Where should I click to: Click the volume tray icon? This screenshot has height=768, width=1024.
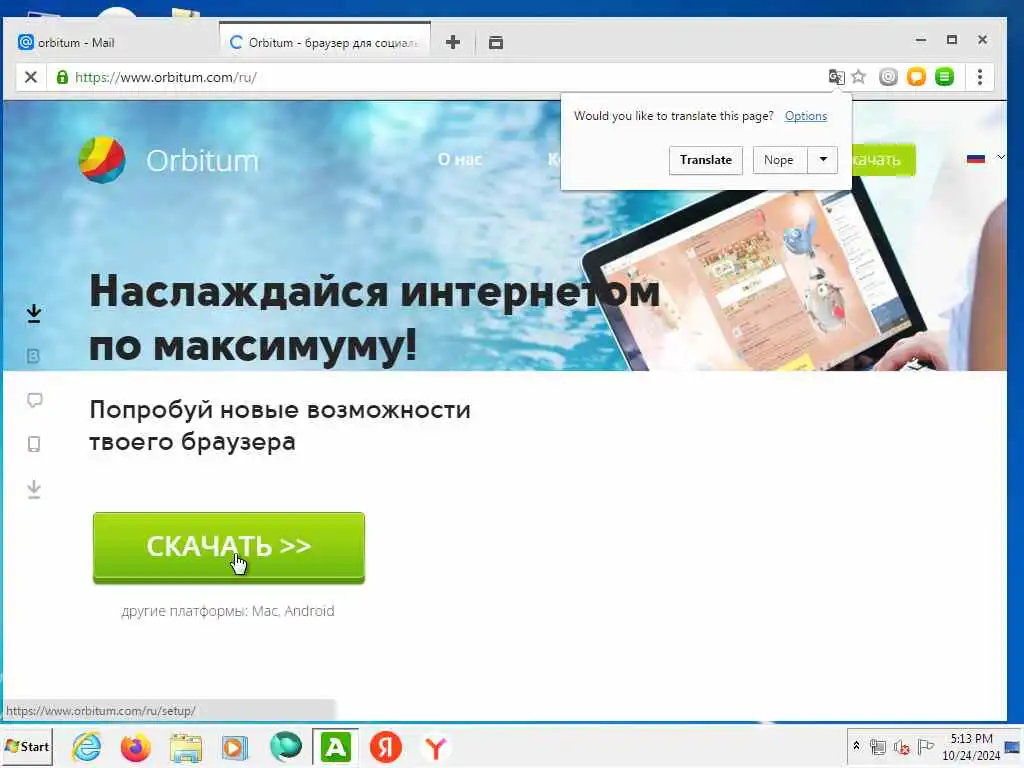(x=901, y=746)
